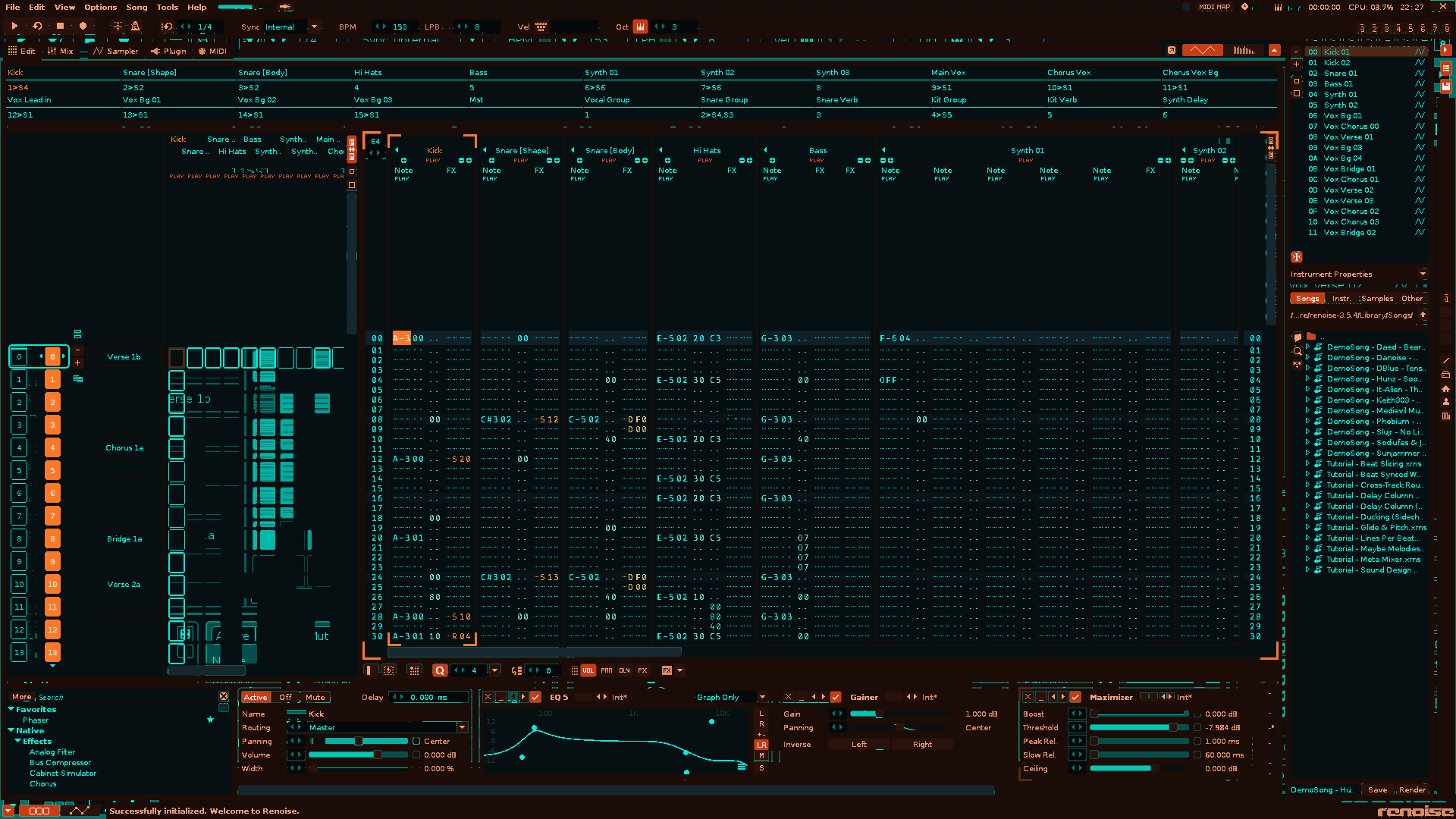Stop playback with the transport stop button
Viewport: 1456px width, 819px height.
[60, 26]
